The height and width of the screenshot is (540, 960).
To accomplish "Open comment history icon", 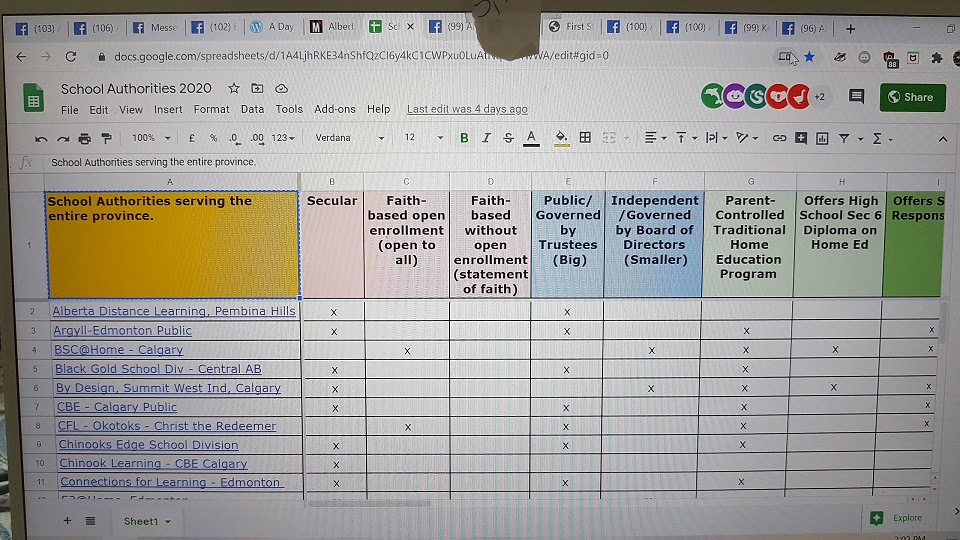I will (856, 96).
